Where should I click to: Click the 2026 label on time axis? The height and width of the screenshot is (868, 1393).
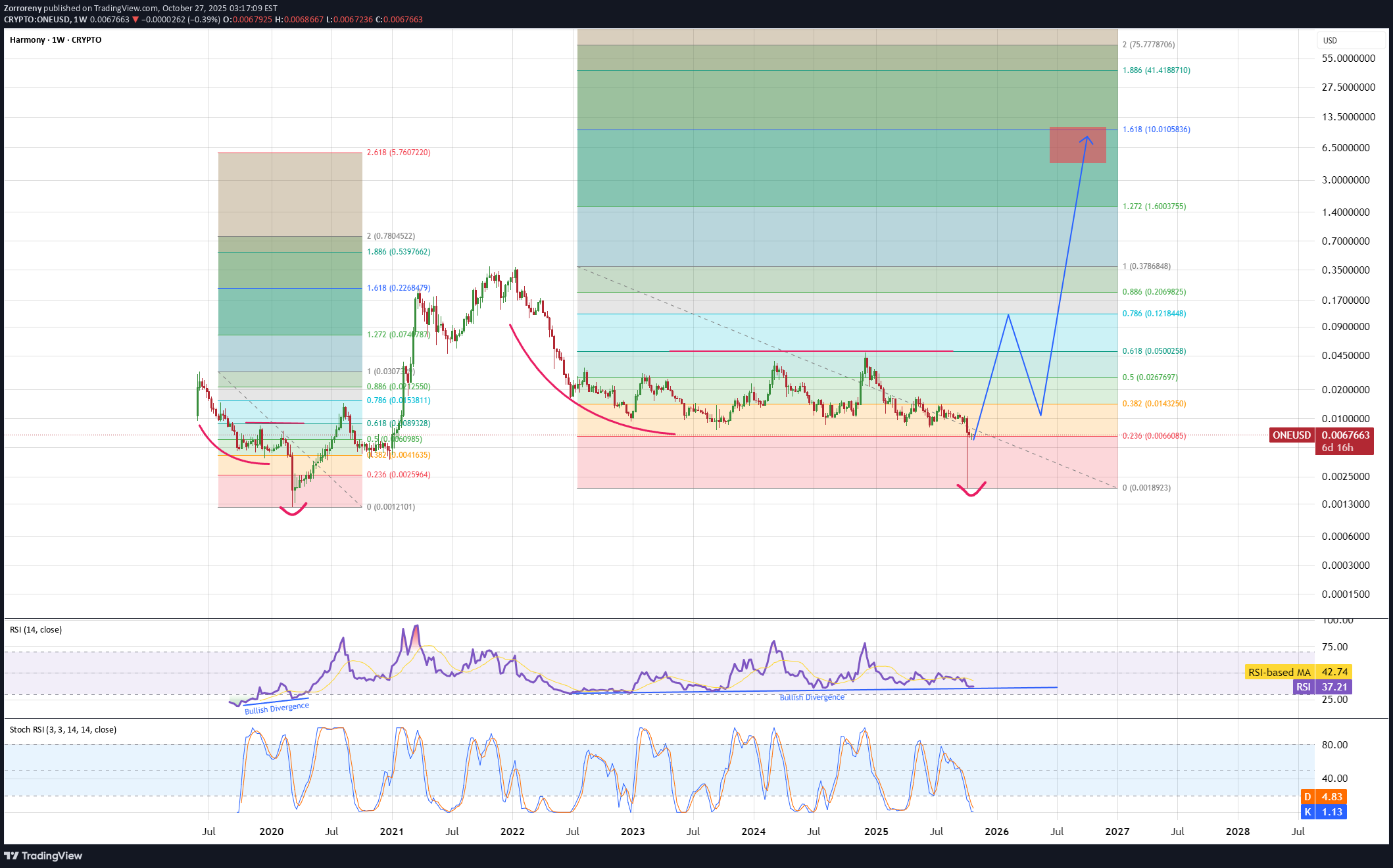996,832
